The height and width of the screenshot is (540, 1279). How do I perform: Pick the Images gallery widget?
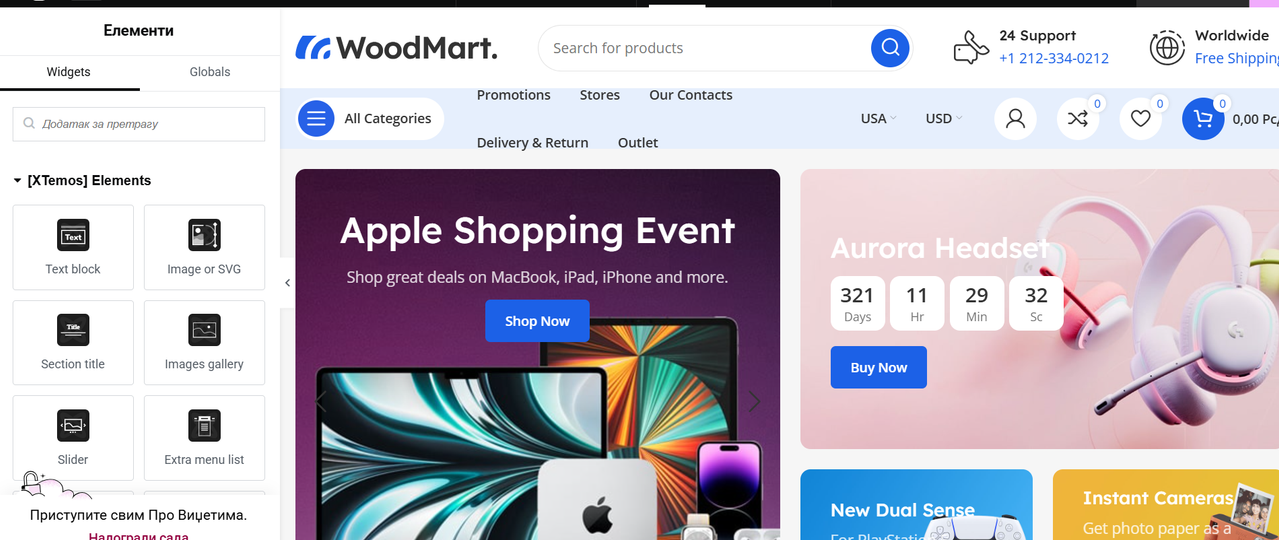pos(204,342)
